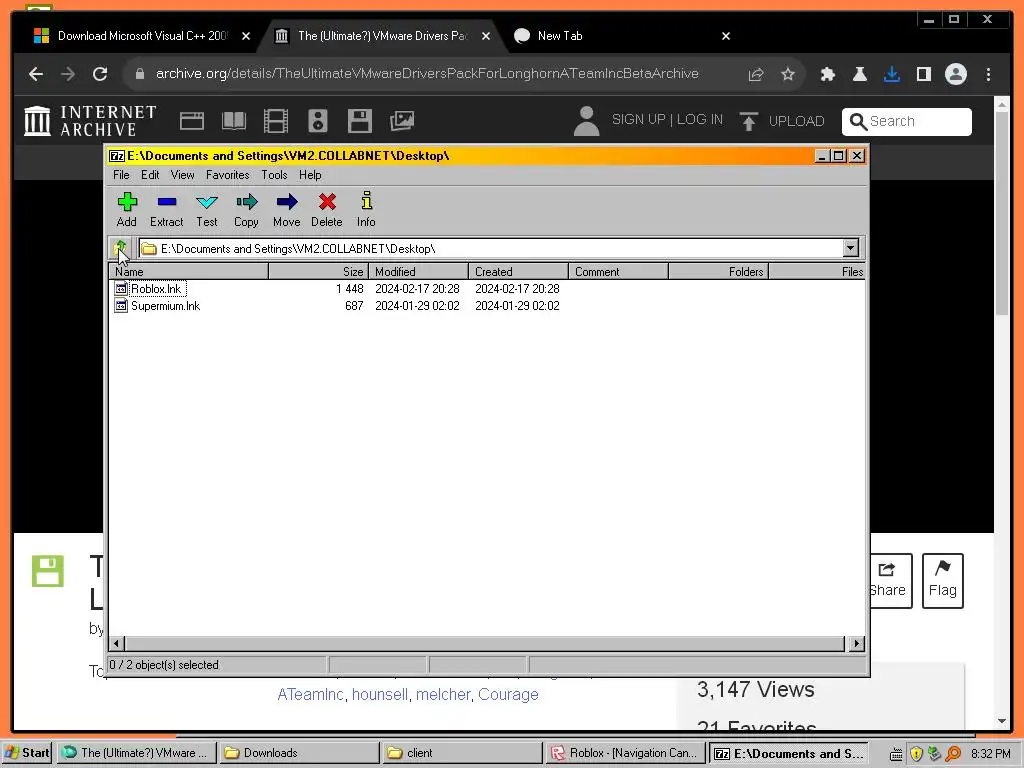Toggle the browser side panel

click(923, 74)
